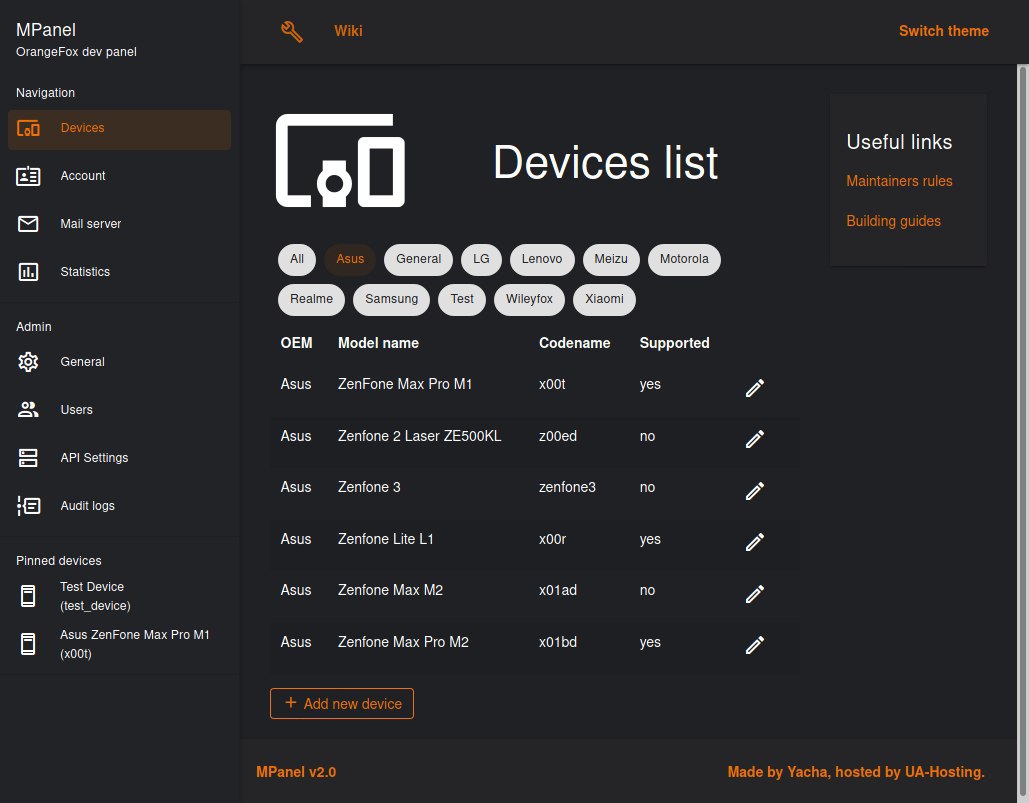This screenshot has height=803, width=1029.
Task: Open Statistics from navigation
Action: (x=119, y=272)
